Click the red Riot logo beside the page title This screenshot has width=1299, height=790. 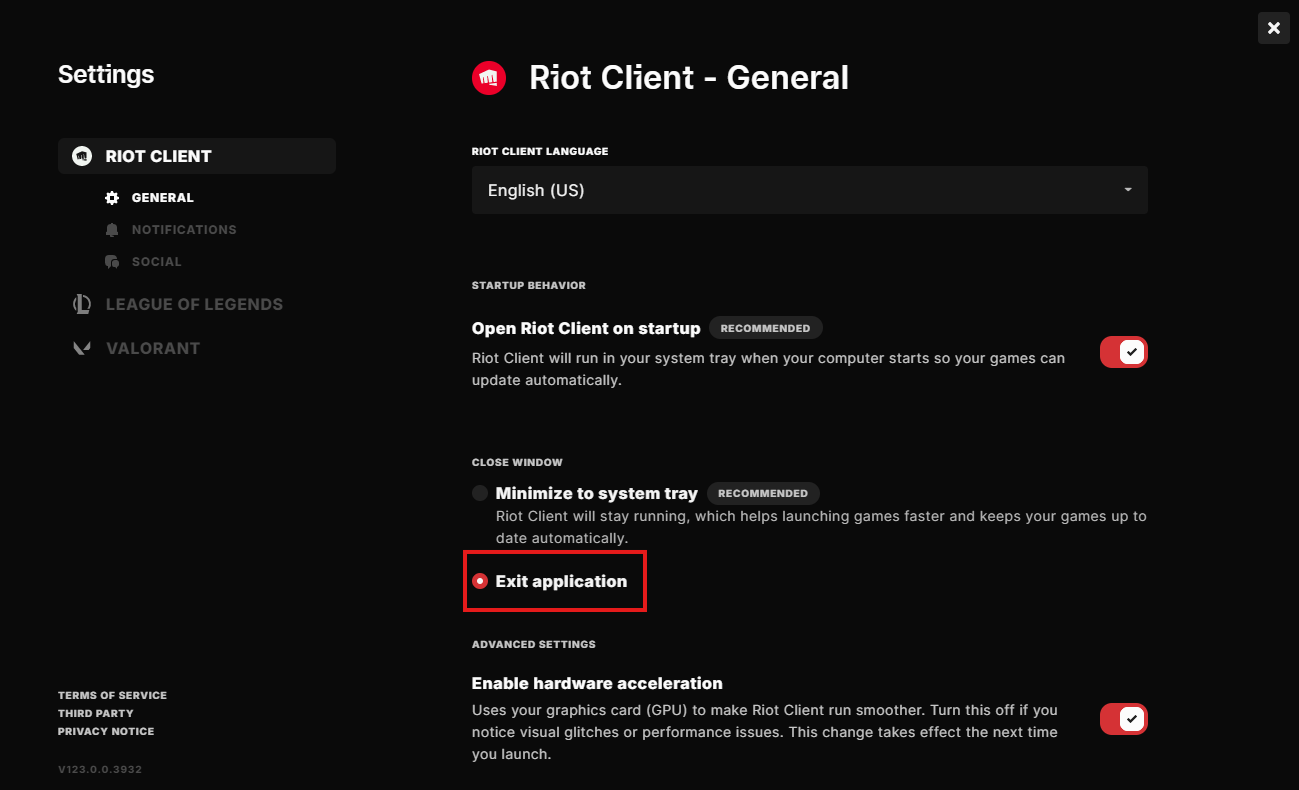tap(489, 78)
